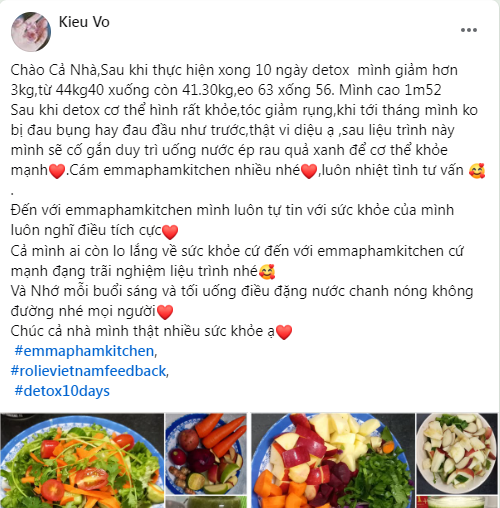The width and height of the screenshot is (500, 508).
Task: Open the Kieu Vo profile name link
Action: click(x=84, y=22)
